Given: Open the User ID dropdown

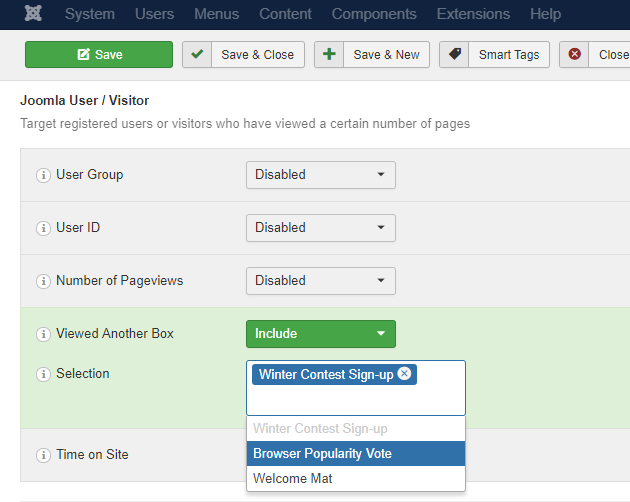Looking at the screenshot, I should 321,228.
